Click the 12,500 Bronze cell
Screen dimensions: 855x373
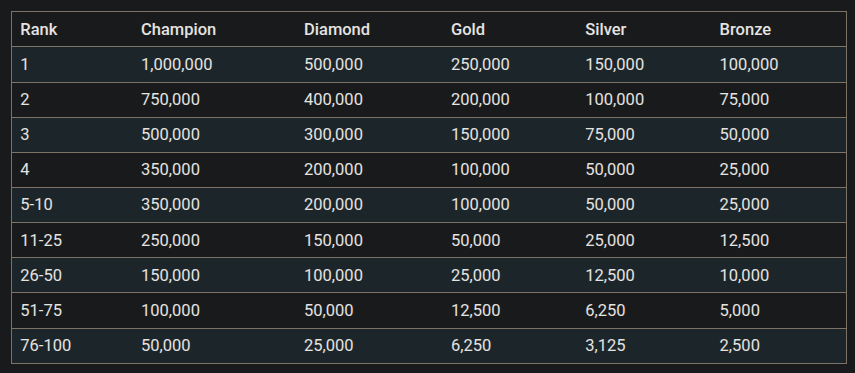[x=744, y=240]
